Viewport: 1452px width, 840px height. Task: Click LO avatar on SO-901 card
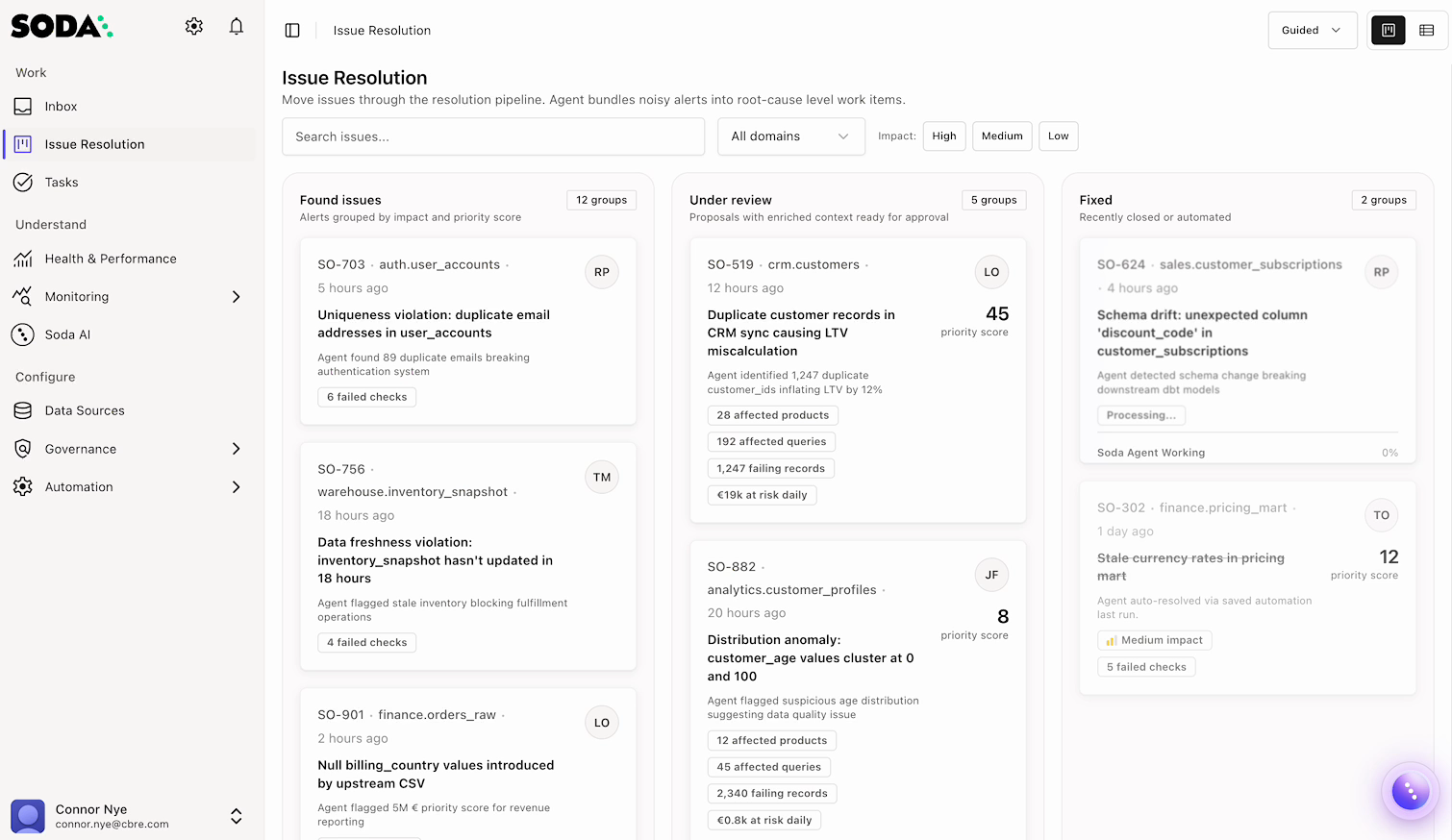click(x=602, y=723)
